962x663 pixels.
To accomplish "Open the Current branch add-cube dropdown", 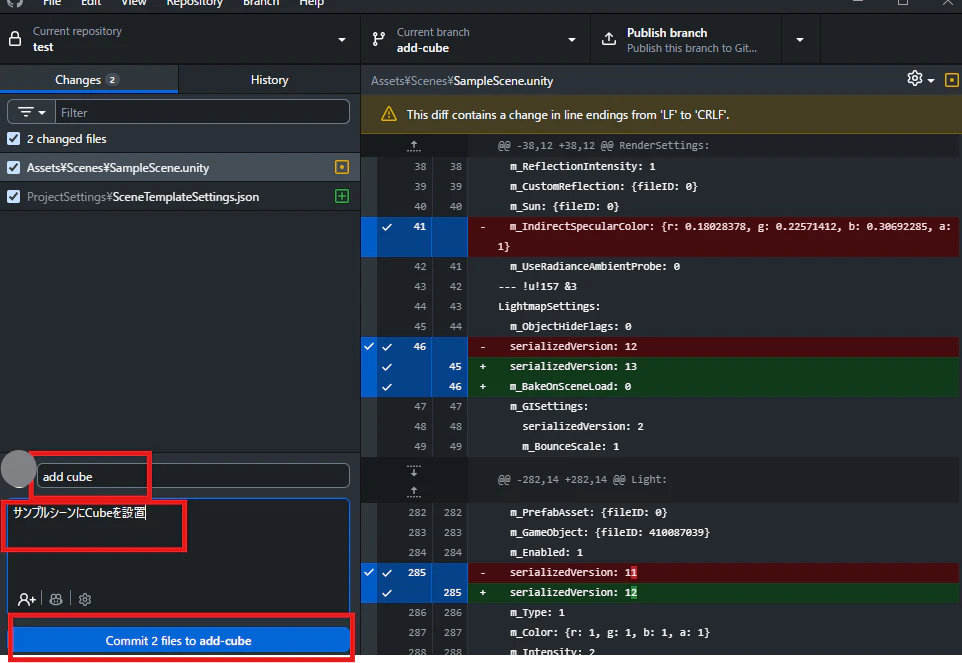I will [475, 39].
